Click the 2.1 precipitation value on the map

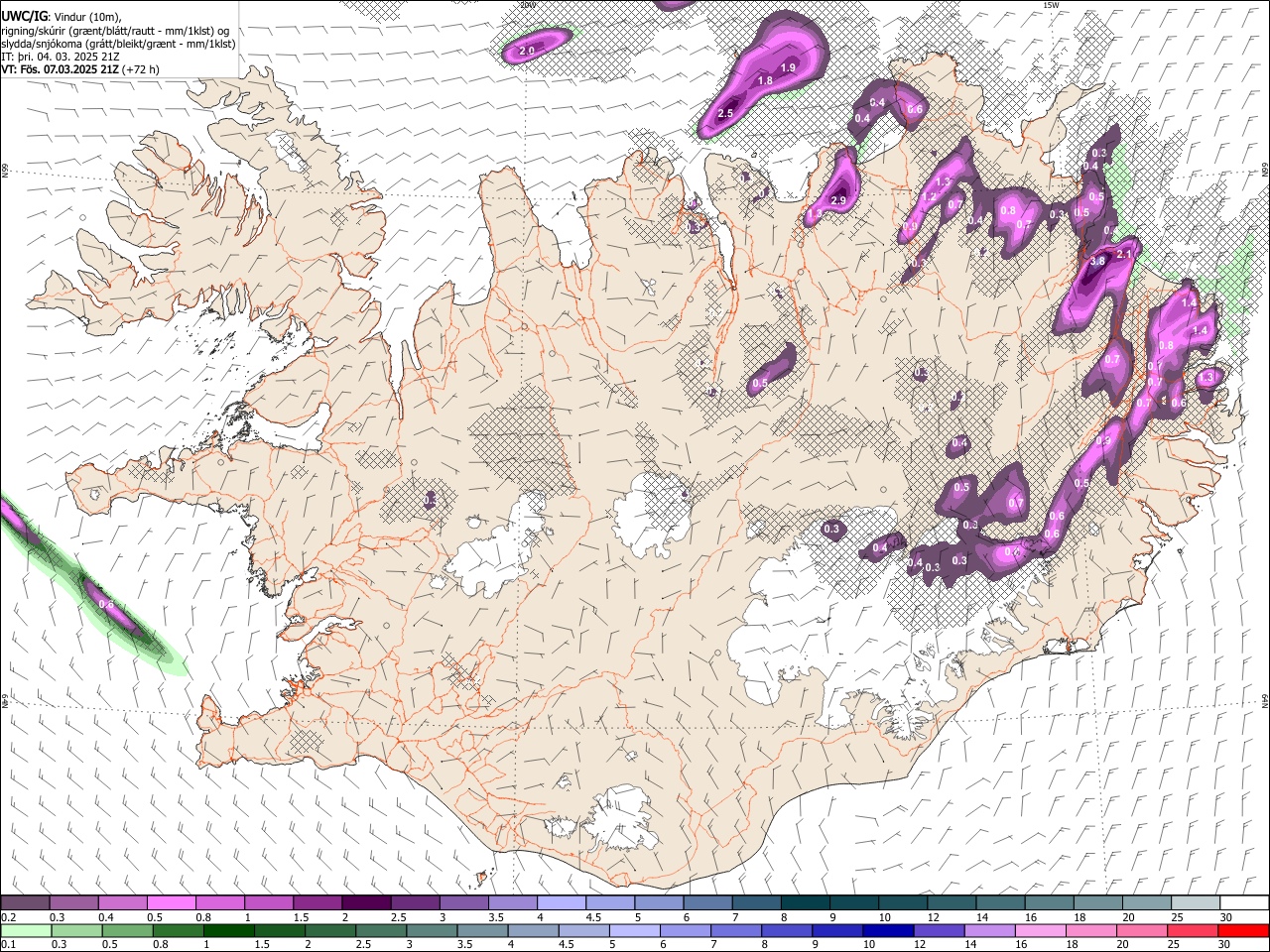coord(1124,254)
